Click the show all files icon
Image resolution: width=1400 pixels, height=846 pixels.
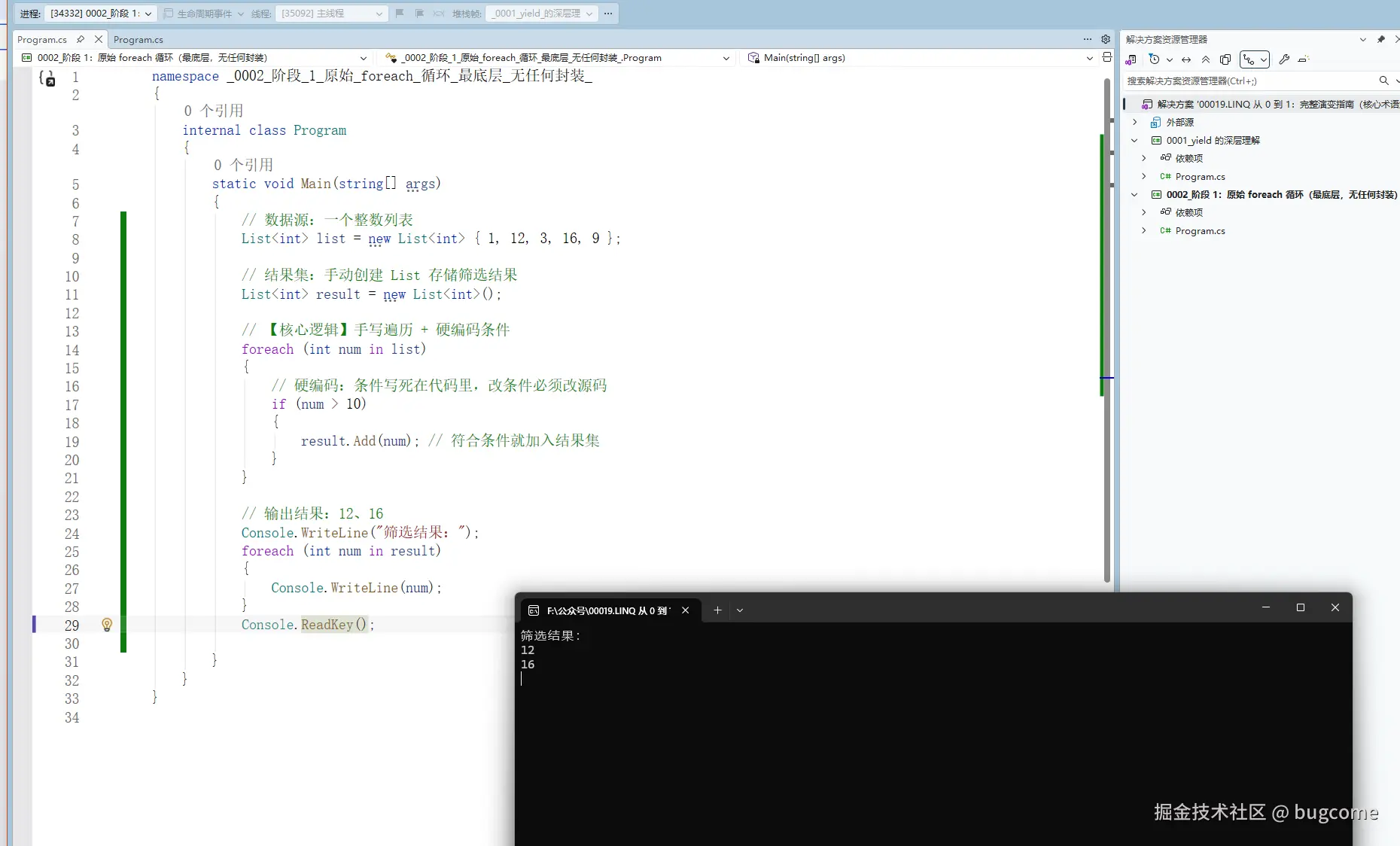point(1225,59)
